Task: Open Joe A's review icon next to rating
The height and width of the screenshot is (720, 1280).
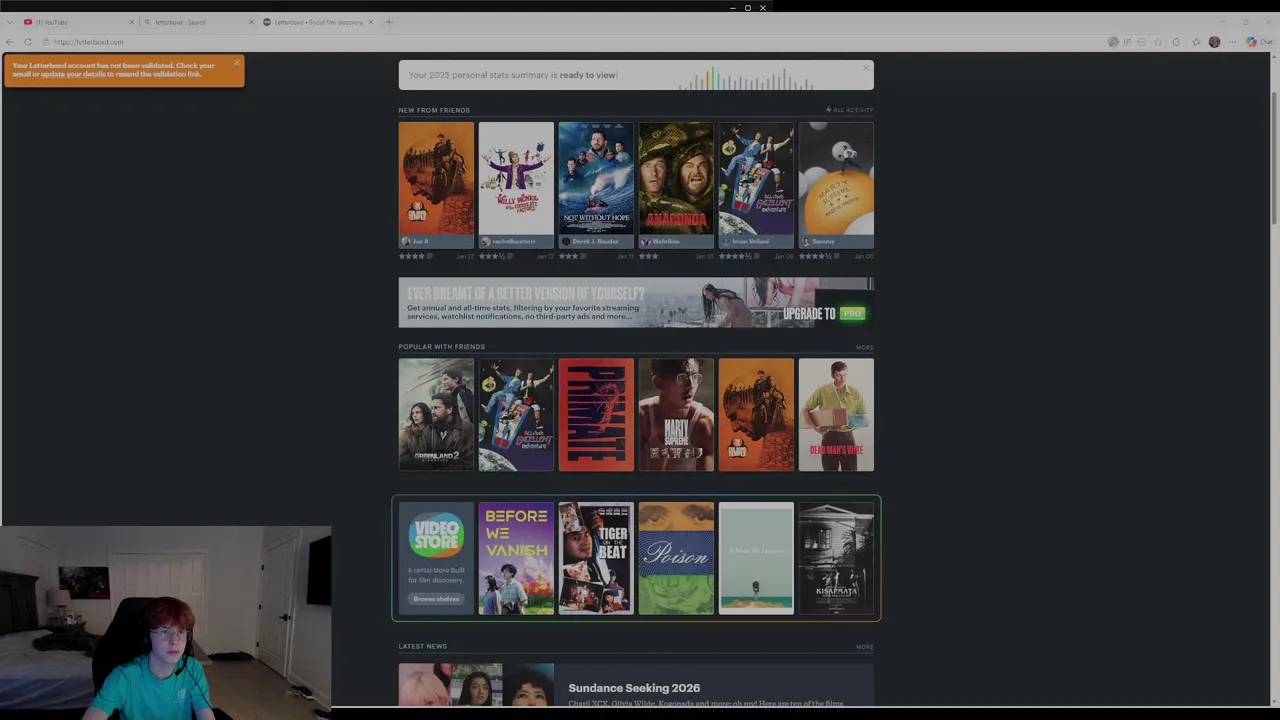Action: [430, 256]
